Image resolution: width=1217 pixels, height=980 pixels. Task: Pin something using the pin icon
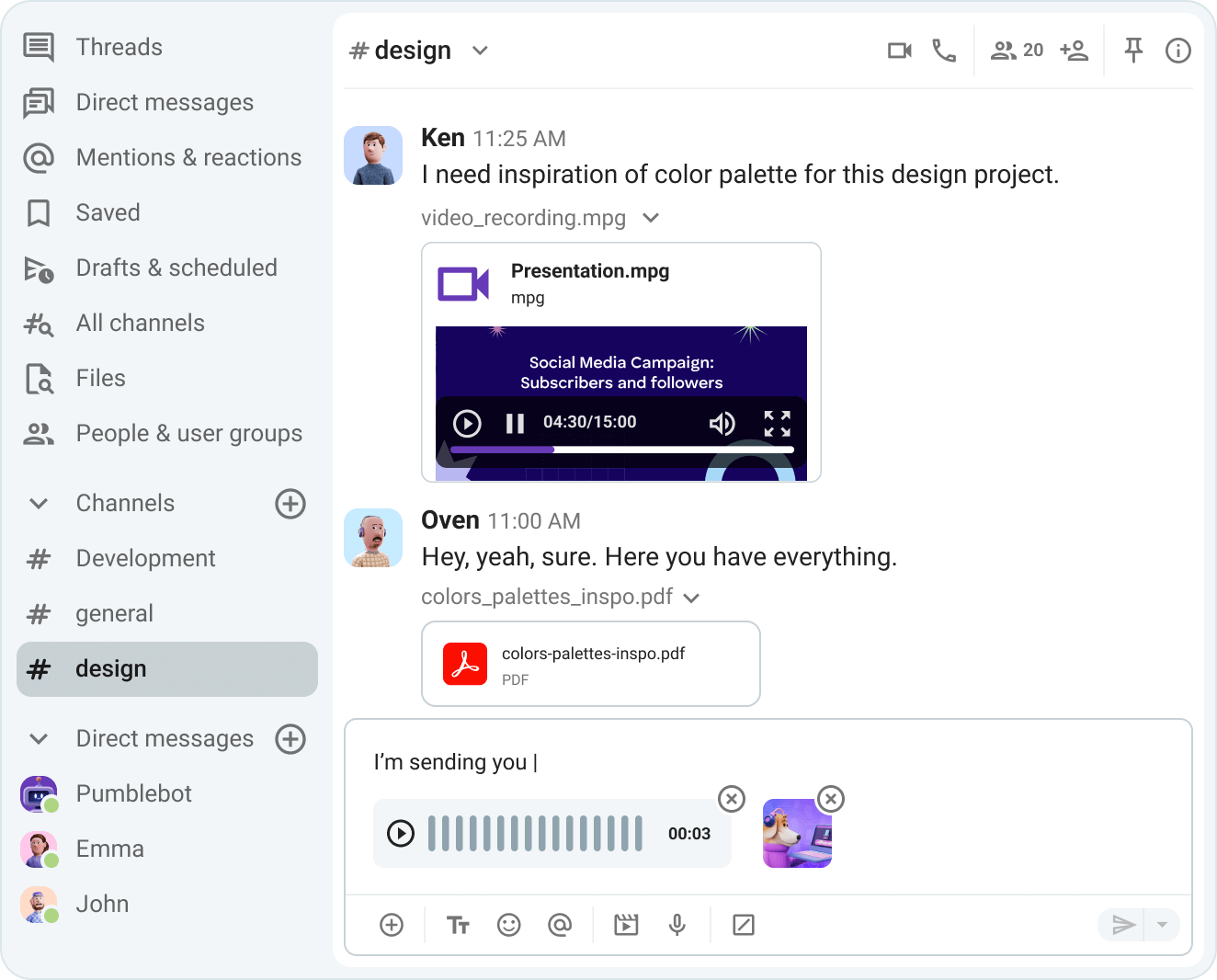coord(1133,51)
